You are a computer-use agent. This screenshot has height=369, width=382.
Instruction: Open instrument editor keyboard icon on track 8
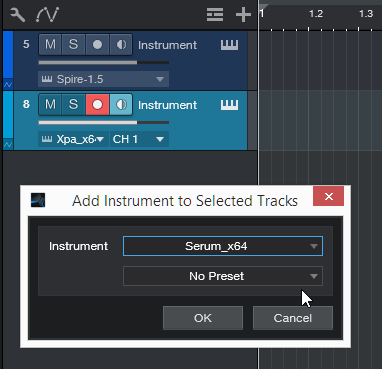pos(230,105)
